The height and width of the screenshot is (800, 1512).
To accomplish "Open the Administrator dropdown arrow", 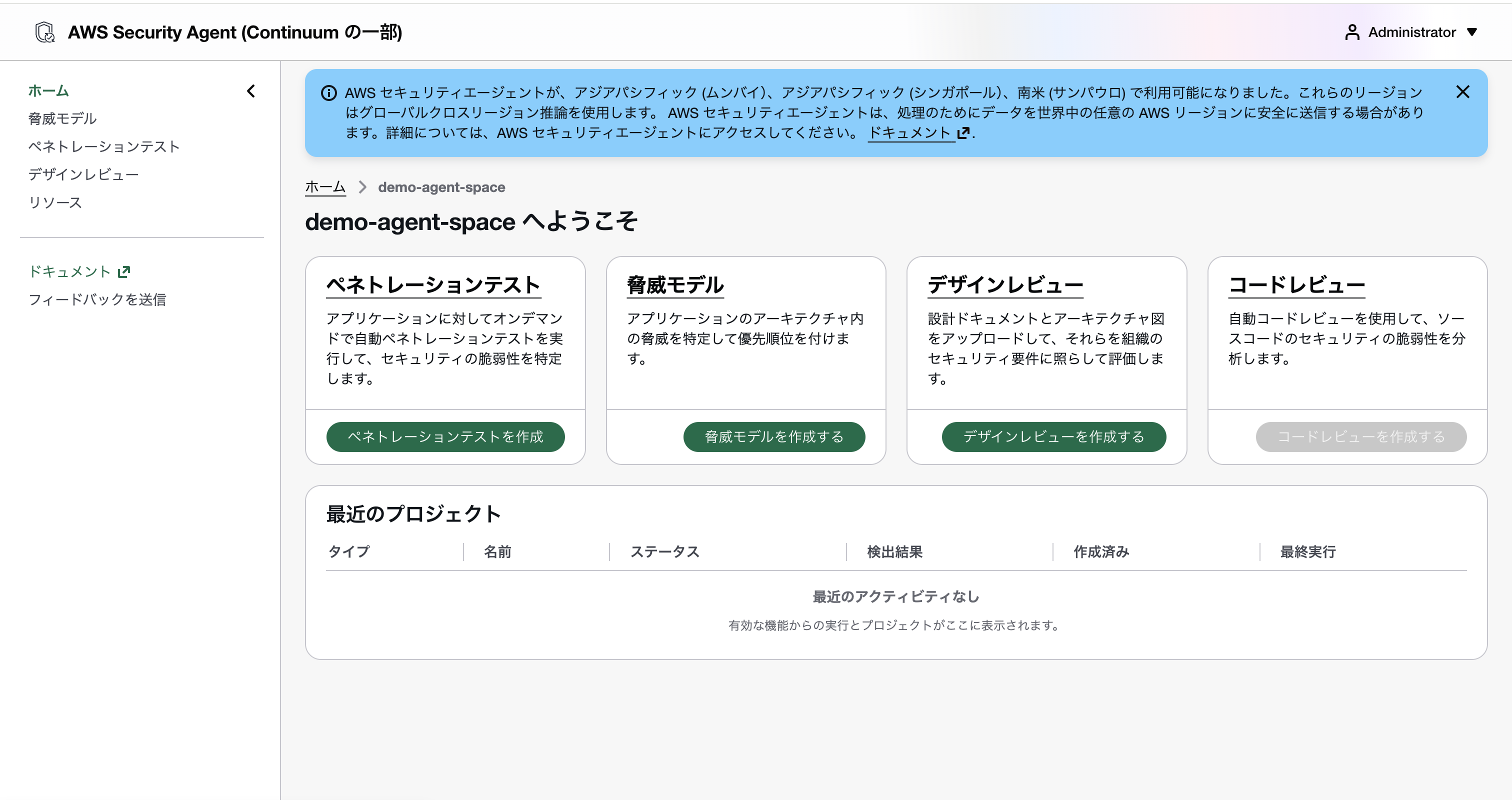I will (1471, 32).
